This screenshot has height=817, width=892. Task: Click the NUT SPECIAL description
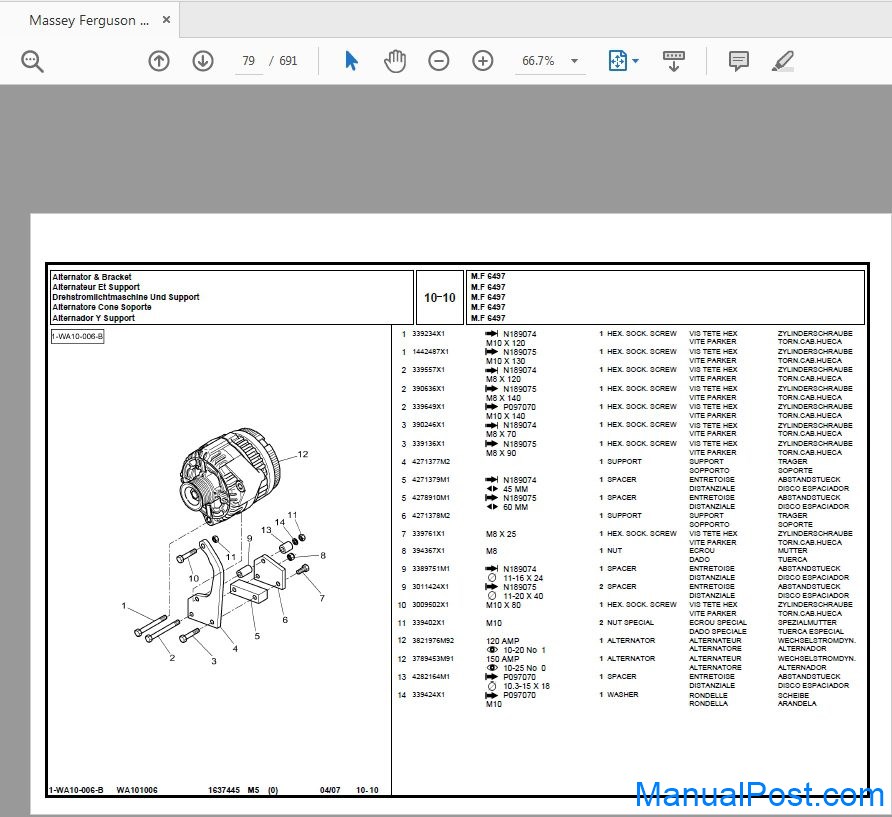coord(630,622)
